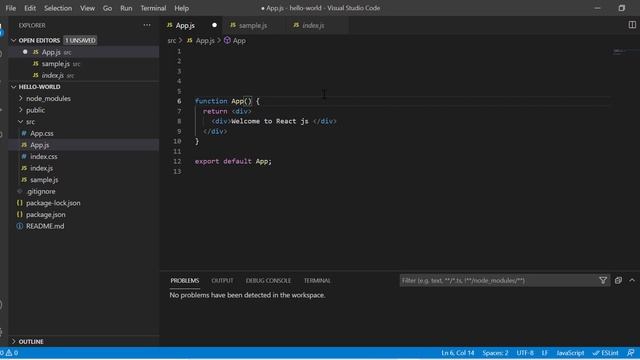Image resolution: width=640 pixels, height=360 pixels.
Task: Click JavaScript language mode selector
Action: click(x=570, y=353)
